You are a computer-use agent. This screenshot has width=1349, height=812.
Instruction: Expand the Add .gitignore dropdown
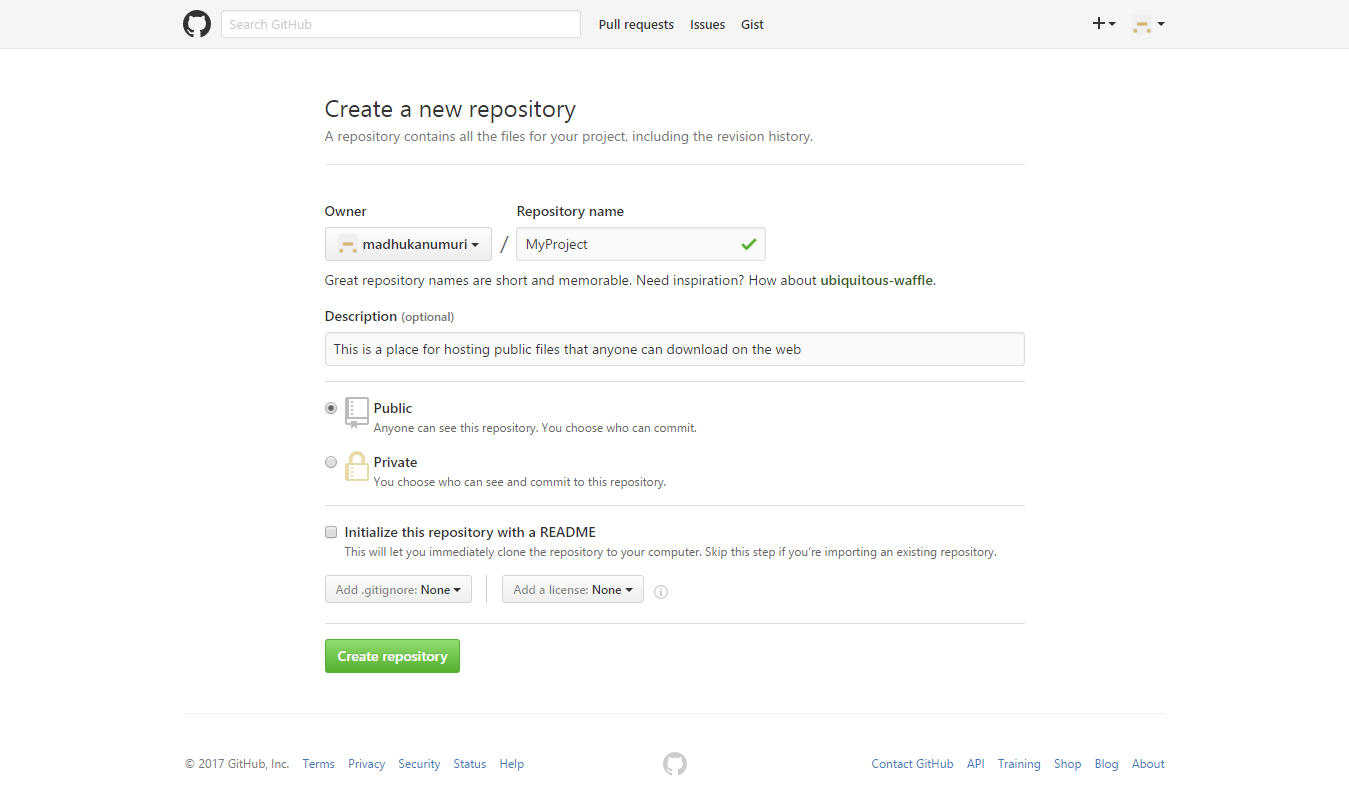tap(398, 590)
